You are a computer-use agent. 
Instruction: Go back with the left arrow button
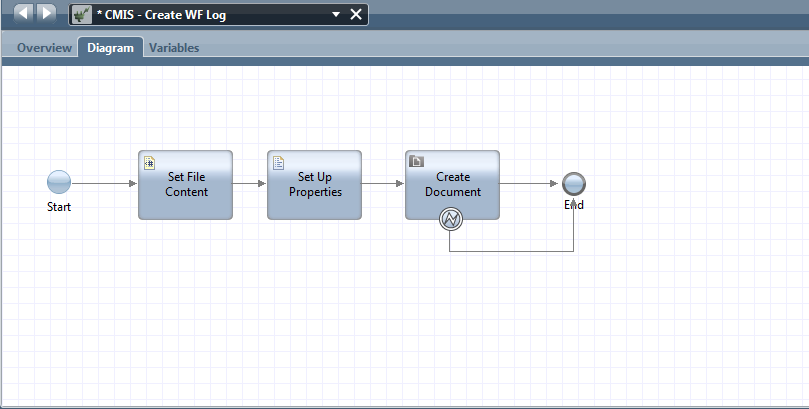point(24,13)
